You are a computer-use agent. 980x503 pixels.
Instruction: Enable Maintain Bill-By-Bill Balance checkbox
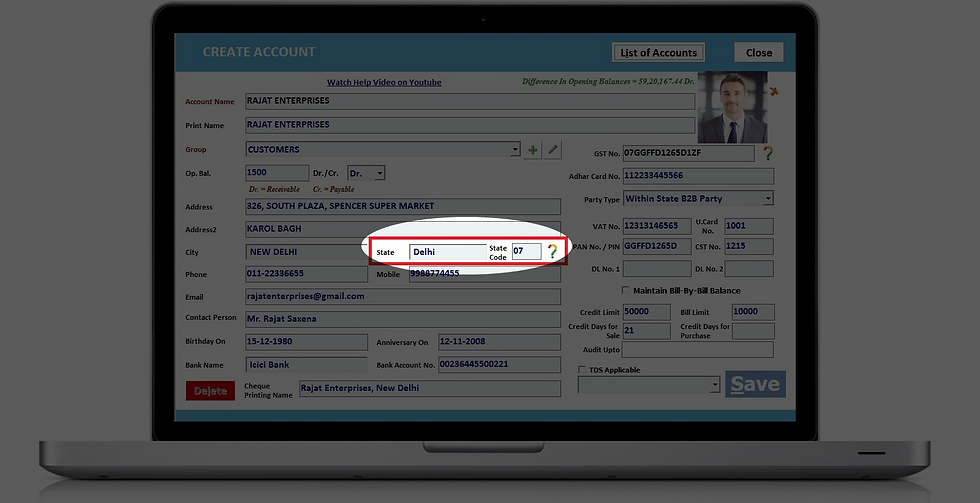tap(625, 291)
